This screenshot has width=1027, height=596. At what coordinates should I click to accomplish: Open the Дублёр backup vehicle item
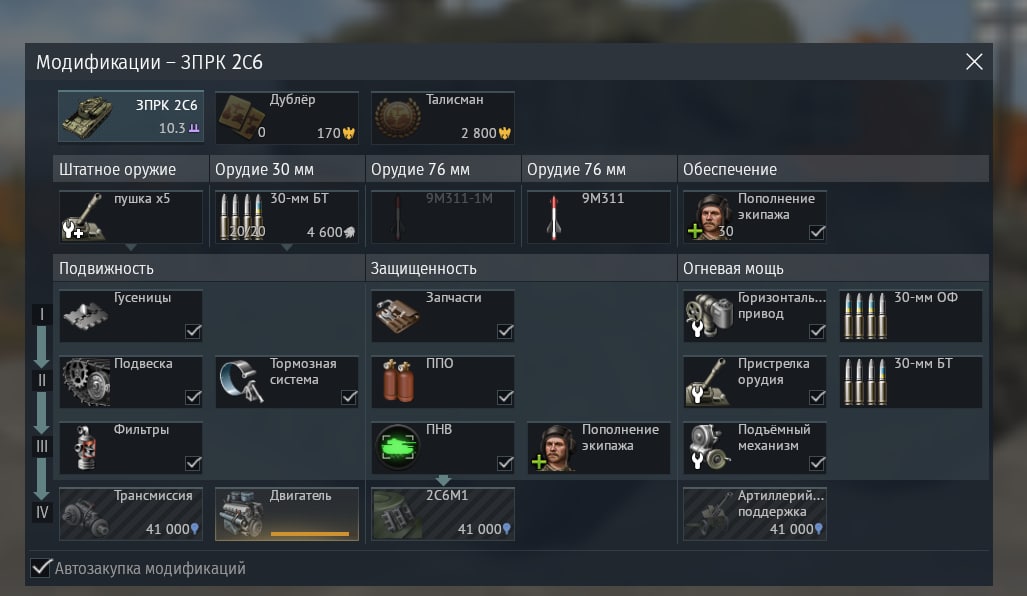[287, 118]
